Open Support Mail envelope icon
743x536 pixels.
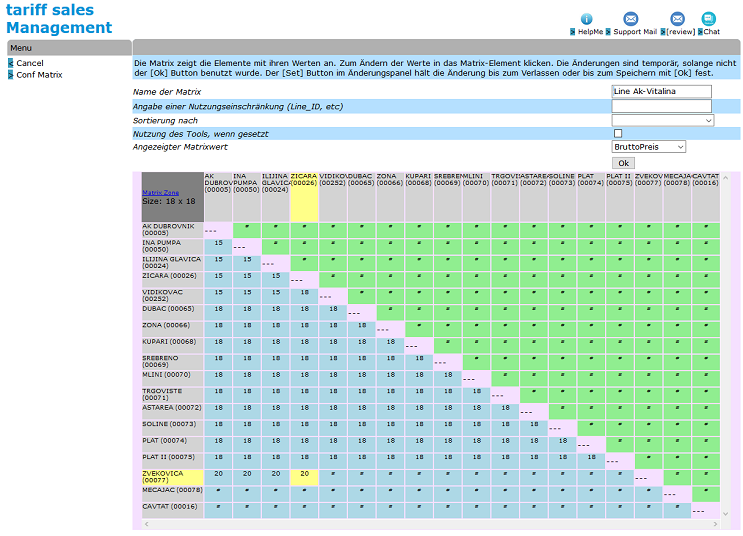[x=630, y=19]
